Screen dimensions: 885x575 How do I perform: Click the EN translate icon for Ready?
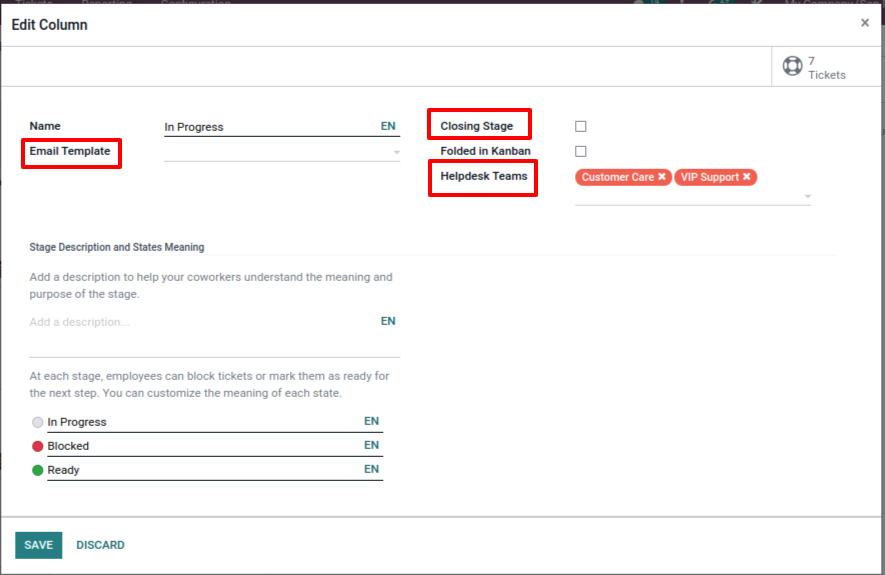tap(371, 470)
